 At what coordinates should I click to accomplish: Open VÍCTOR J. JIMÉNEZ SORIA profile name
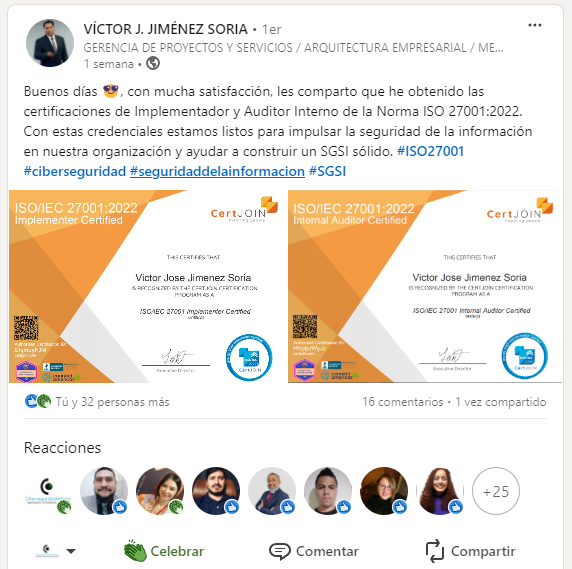166,29
